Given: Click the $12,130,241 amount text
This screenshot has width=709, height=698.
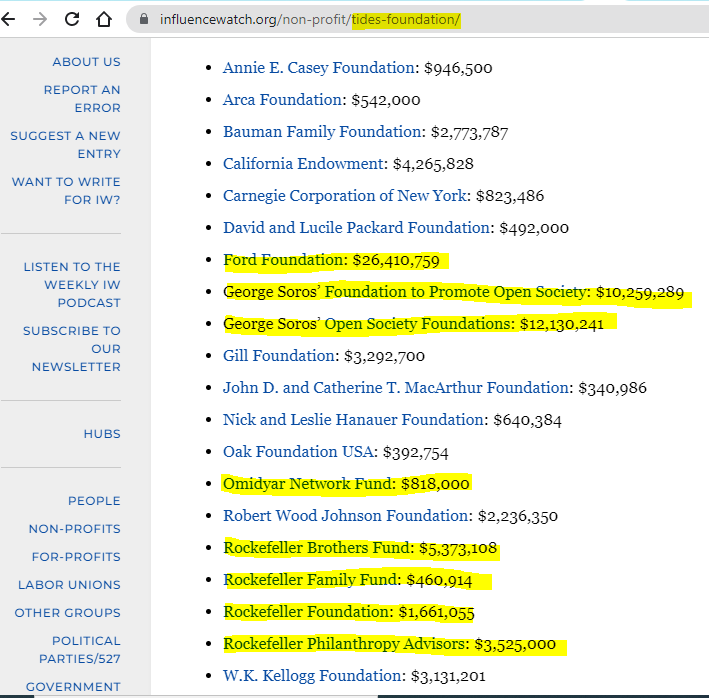Looking at the screenshot, I should [x=562, y=325].
